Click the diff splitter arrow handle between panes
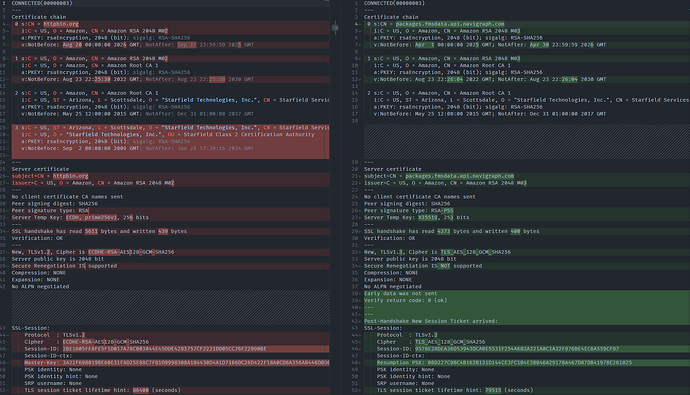 click(335, 28)
